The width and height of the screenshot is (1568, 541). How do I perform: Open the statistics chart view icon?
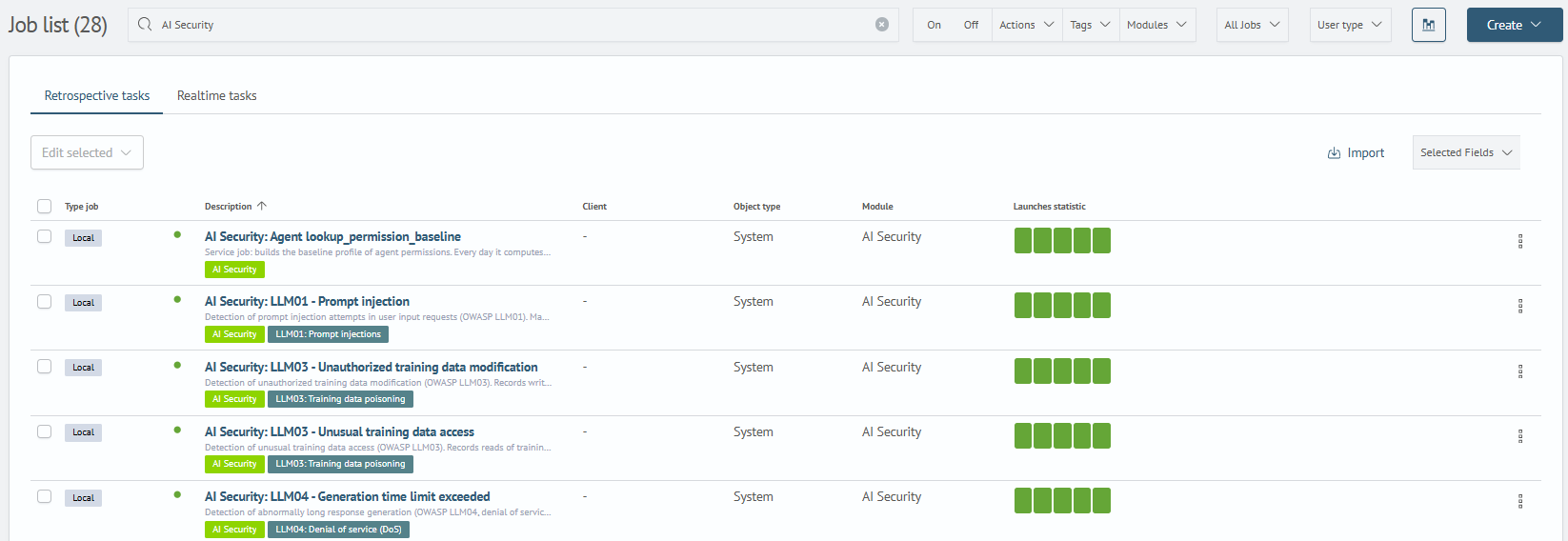click(x=1429, y=25)
